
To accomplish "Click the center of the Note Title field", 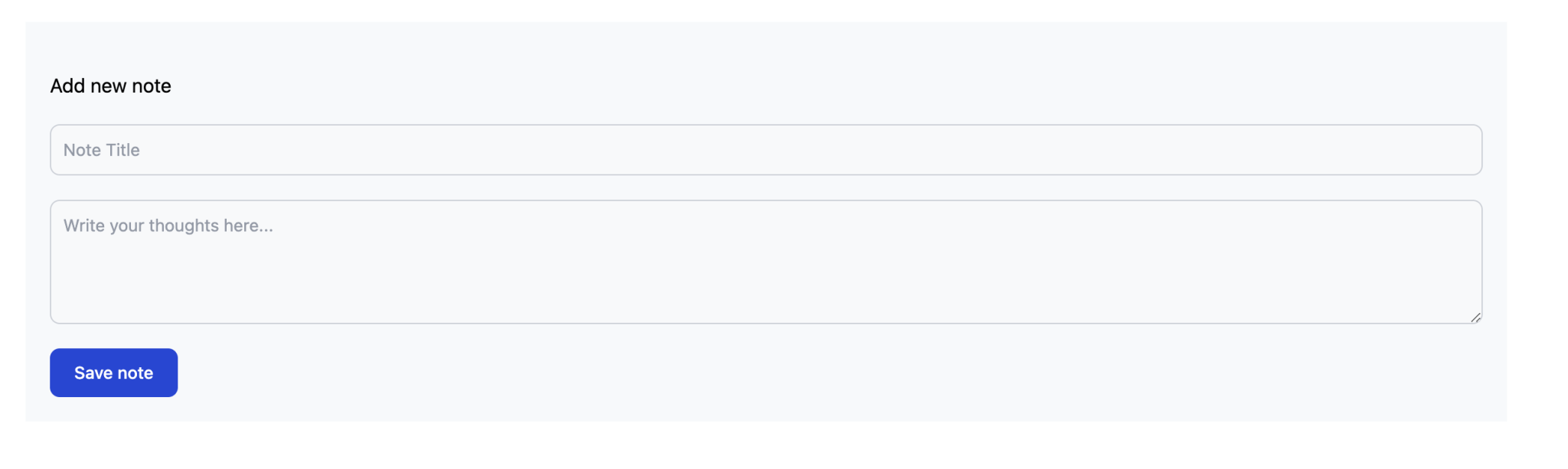I will point(766,150).
